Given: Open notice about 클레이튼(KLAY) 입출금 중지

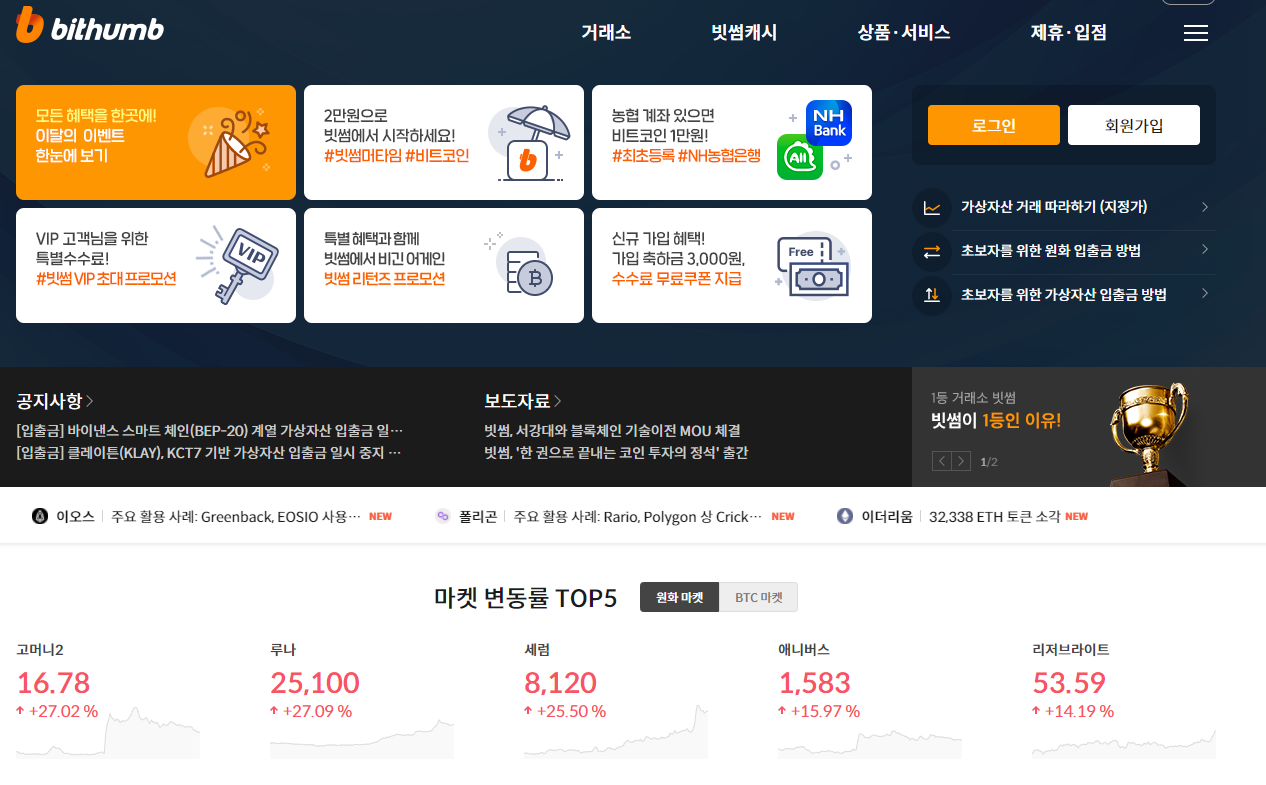Looking at the screenshot, I should click(x=209, y=453).
